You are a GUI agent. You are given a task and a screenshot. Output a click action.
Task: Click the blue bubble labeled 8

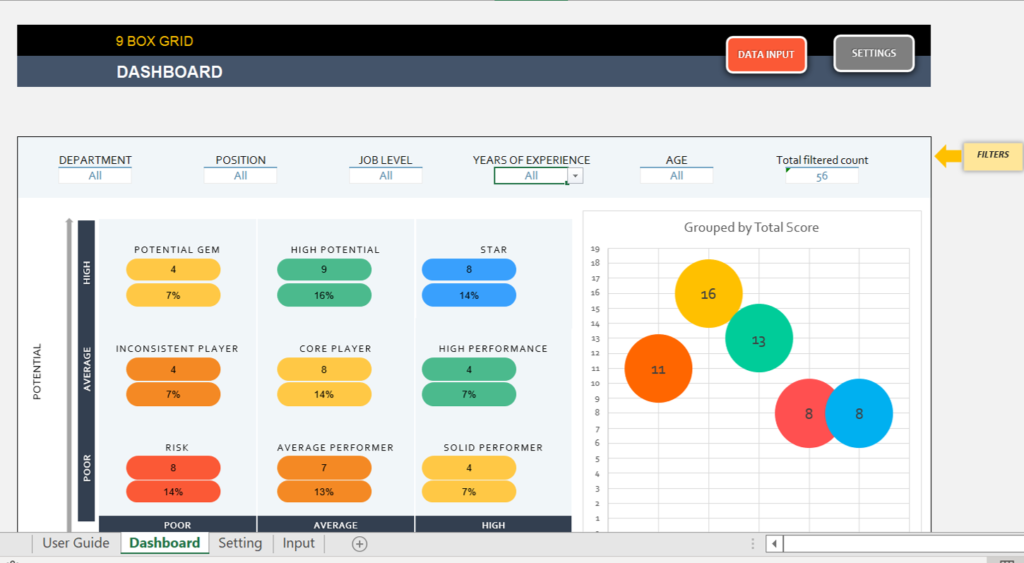pos(859,413)
